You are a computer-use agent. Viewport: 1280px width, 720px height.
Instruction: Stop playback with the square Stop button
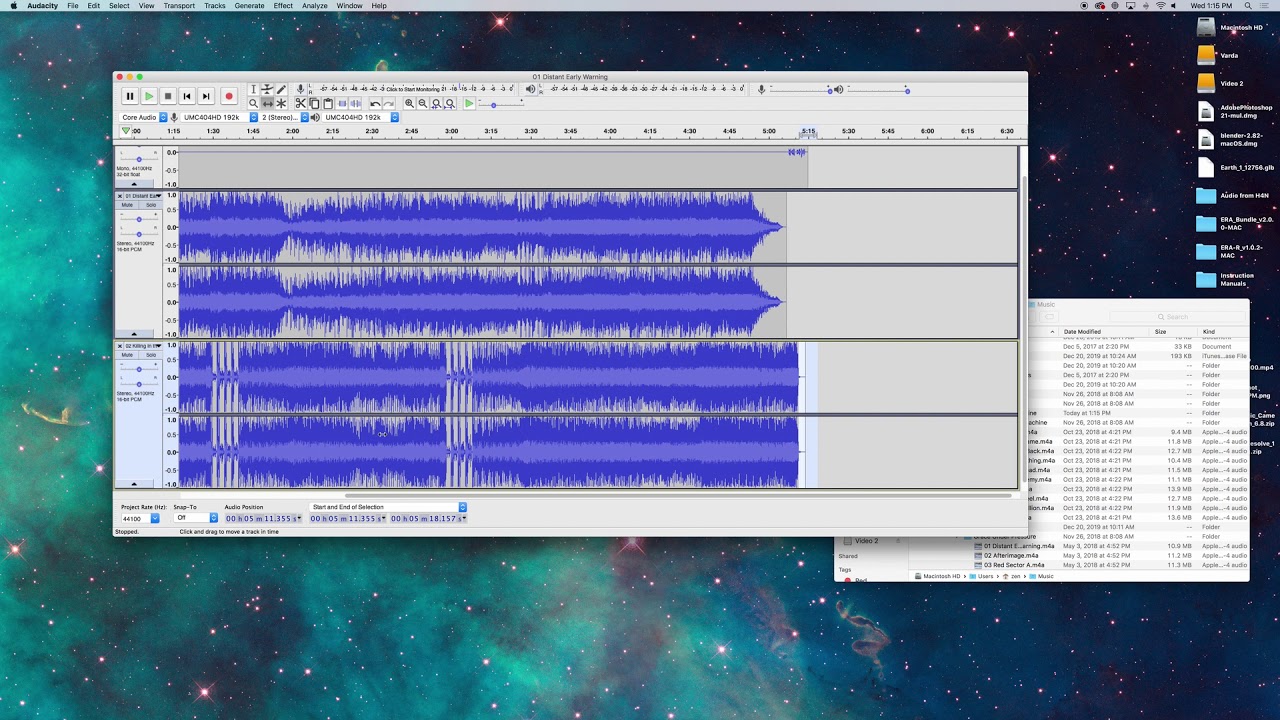pyautogui.click(x=167, y=96)
